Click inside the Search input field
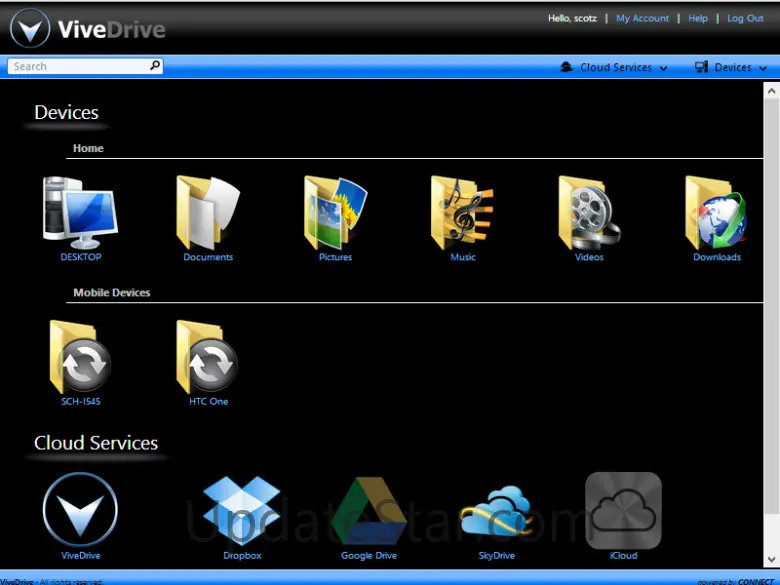This screenshot has height=585, width=780. click(x=76, y=66)
